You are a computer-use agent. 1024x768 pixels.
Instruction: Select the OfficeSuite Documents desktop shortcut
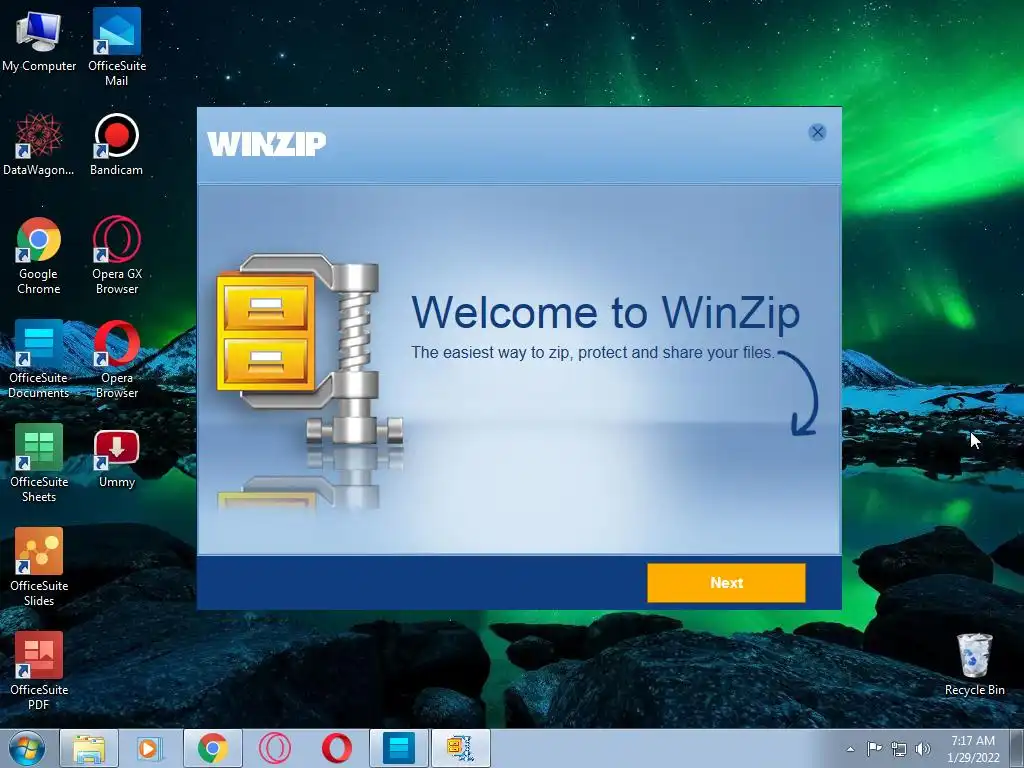[x=39, y=359]
